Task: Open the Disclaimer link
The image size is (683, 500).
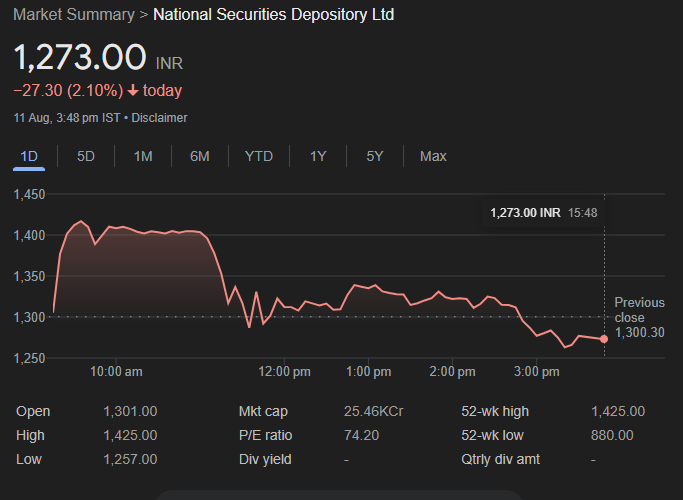Action: click(159, 118)
